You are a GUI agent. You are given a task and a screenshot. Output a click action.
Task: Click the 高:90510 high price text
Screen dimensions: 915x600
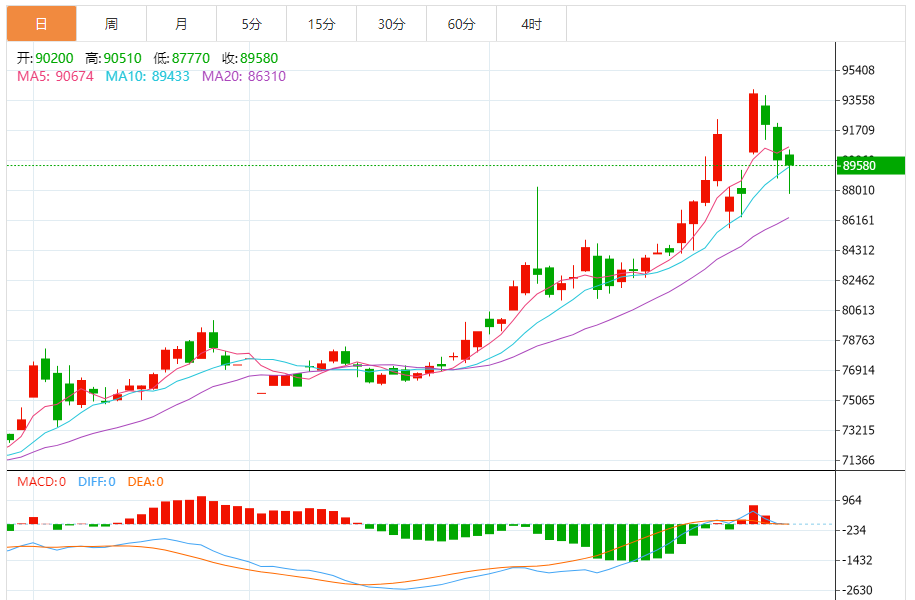pyautogui.click(x=116, y=58)
